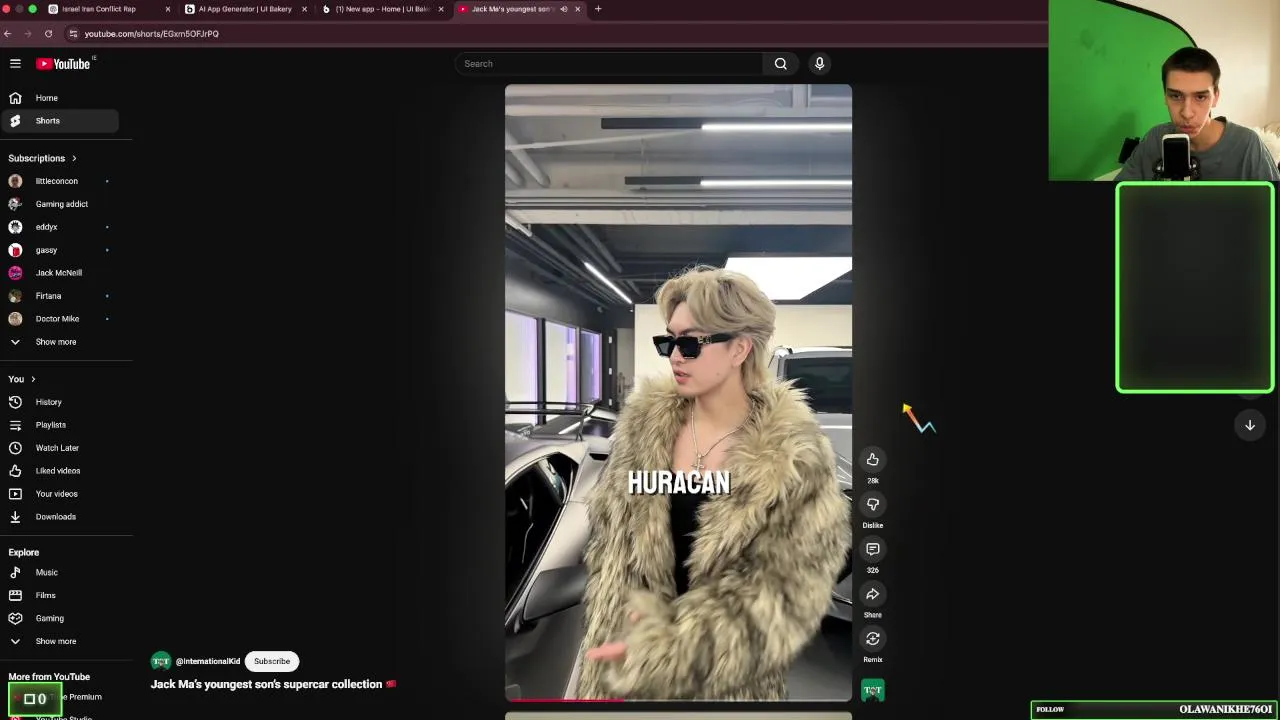Switch to Israel Iran Conflict Rap tab
1280x720 pixels.
(x=100, y=9)
